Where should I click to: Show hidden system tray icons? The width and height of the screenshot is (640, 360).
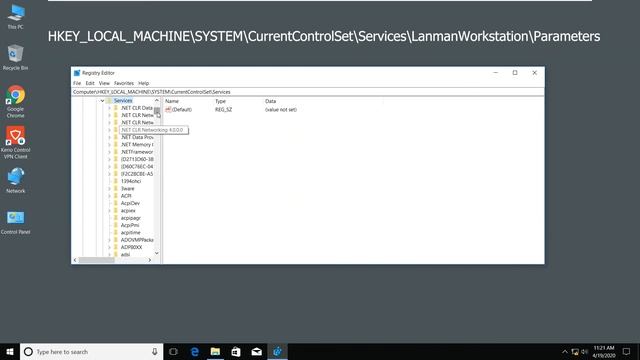point(564,351)
